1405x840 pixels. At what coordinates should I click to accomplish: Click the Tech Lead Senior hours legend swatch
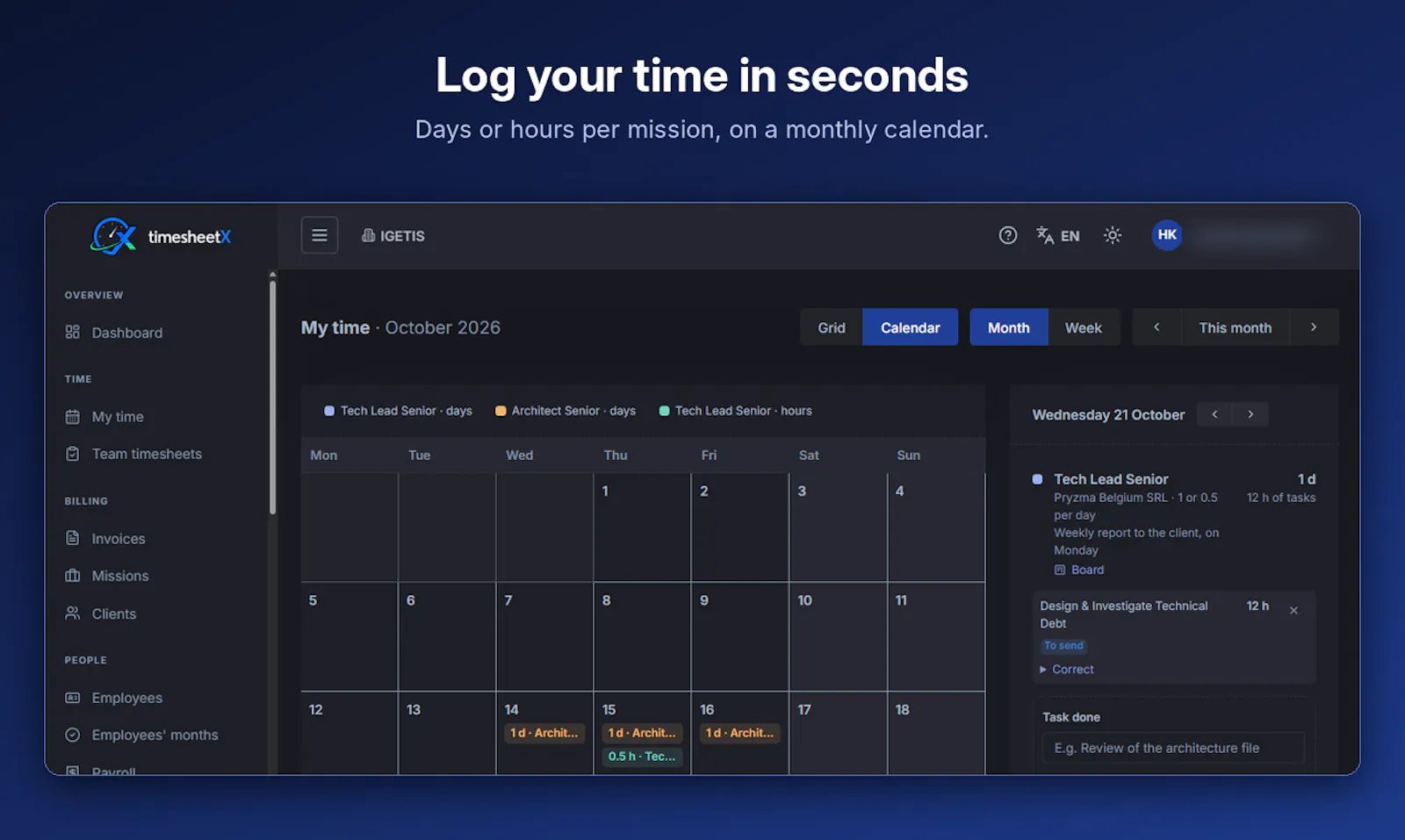[664, 411]
